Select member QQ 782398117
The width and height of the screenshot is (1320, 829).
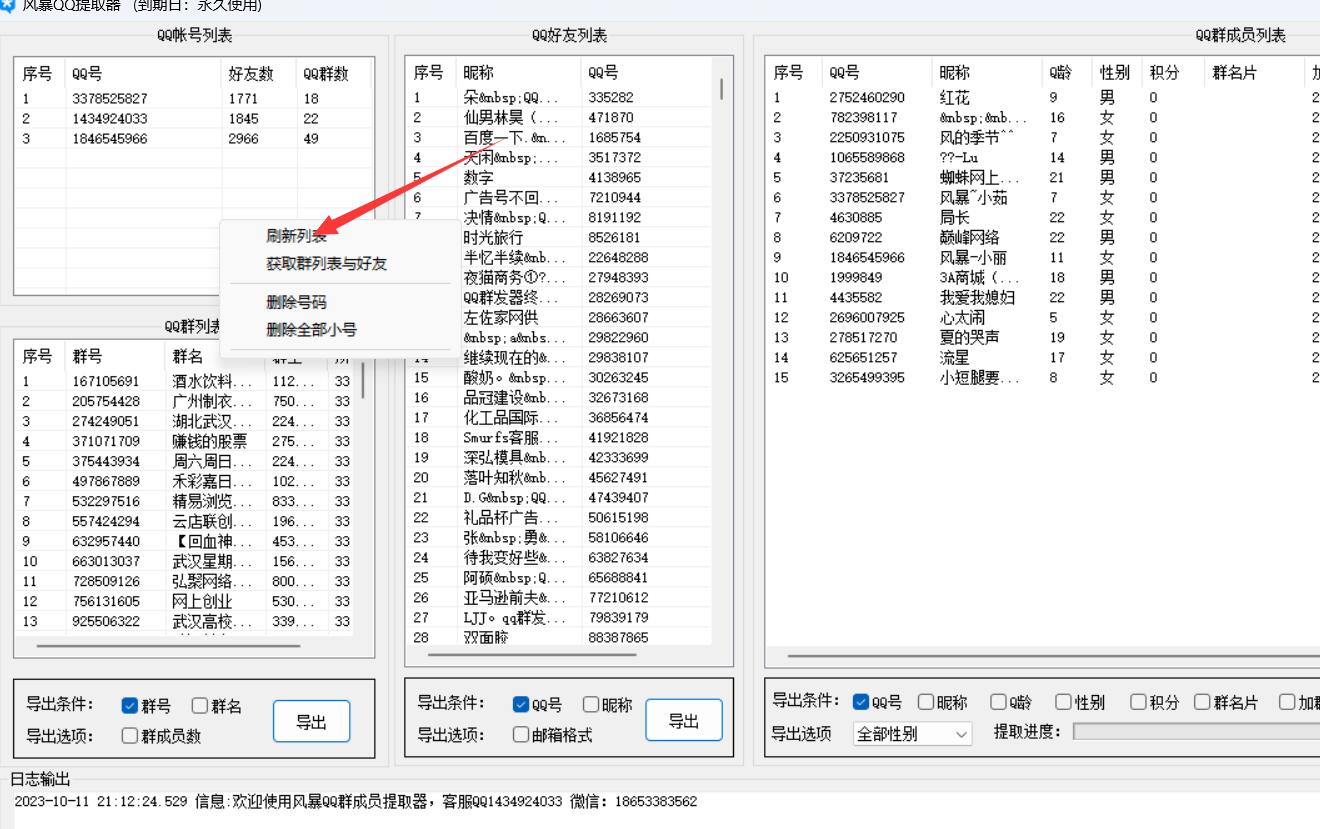pyautogui.click(x=1044, y=118)
